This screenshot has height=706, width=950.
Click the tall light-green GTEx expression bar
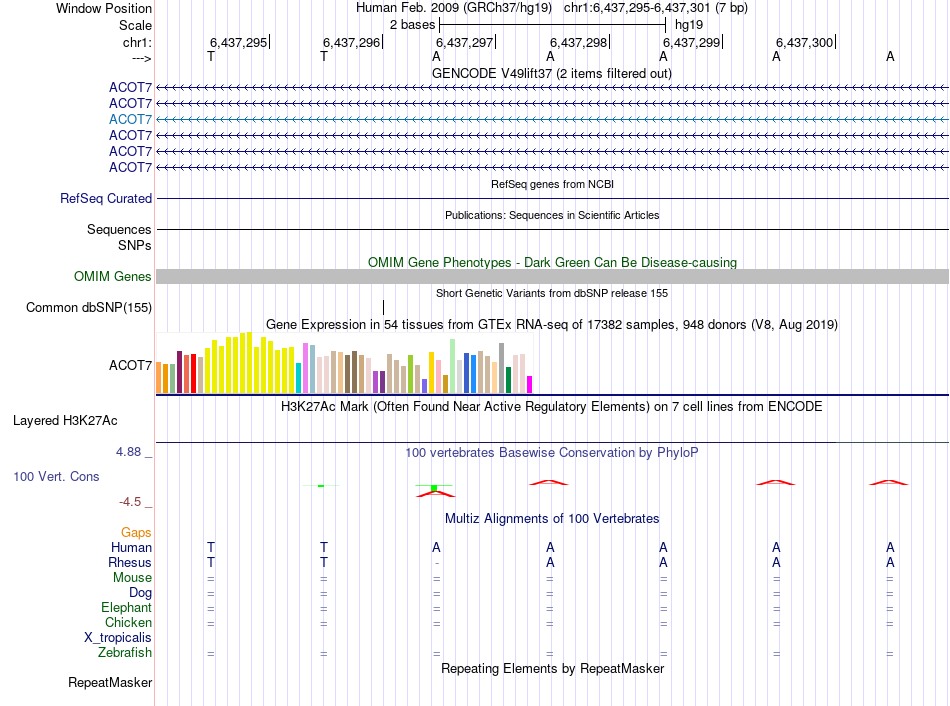coord(453,366)
